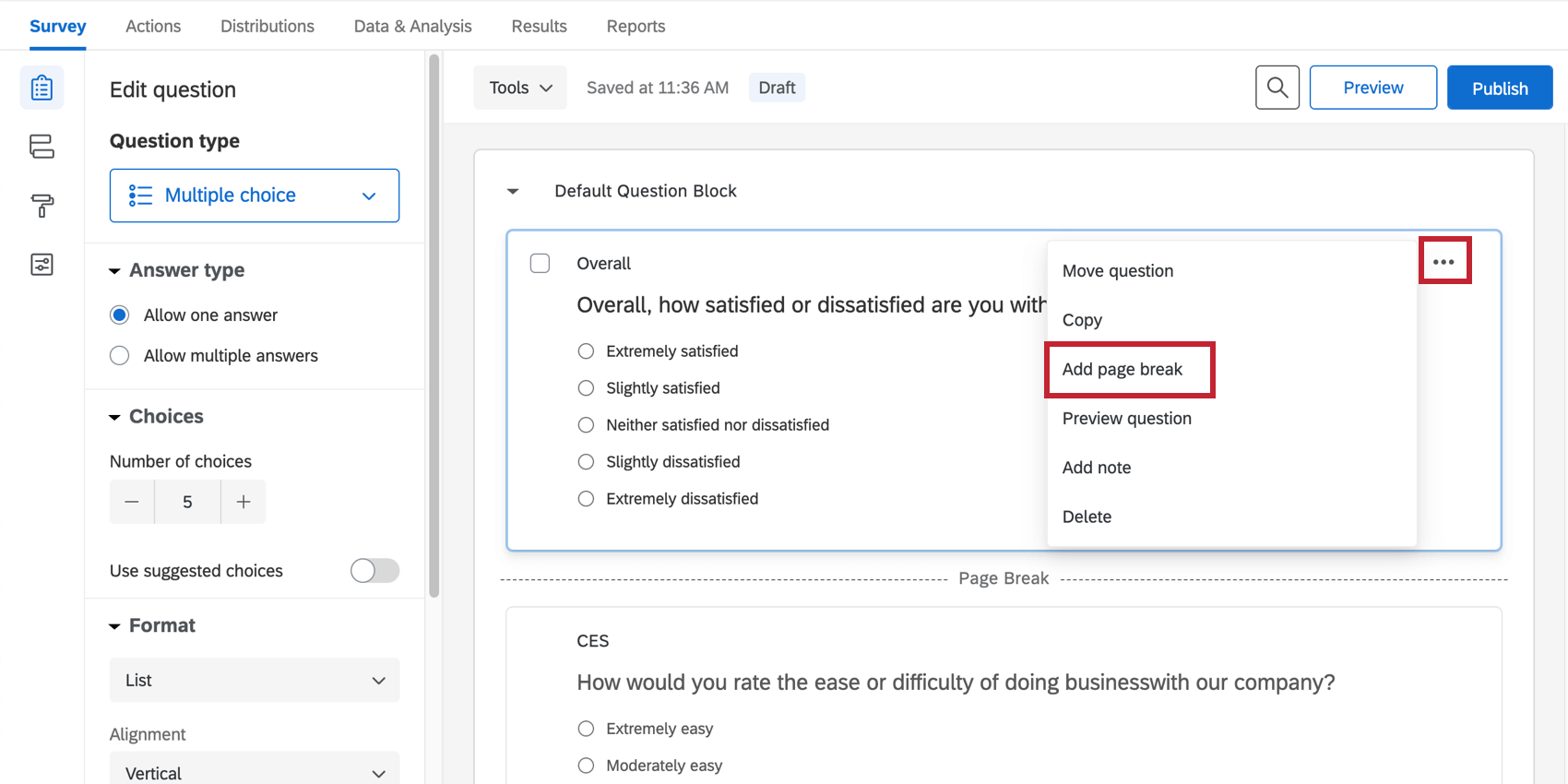Open the List format dropdown
This screenshot has width=1568, height=784.
255,681
